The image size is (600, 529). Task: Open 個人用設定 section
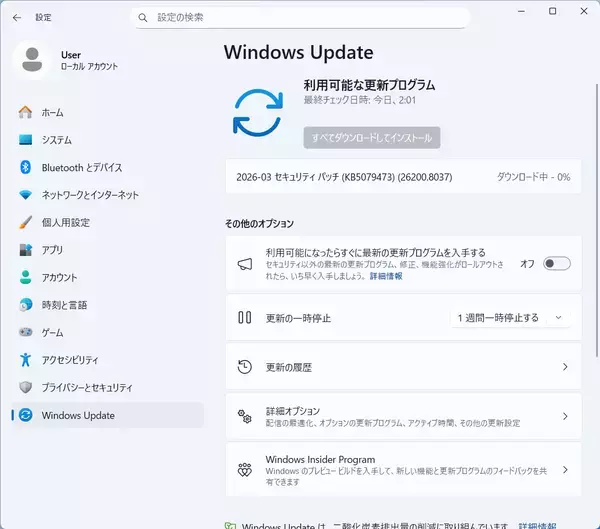point(108,222)
